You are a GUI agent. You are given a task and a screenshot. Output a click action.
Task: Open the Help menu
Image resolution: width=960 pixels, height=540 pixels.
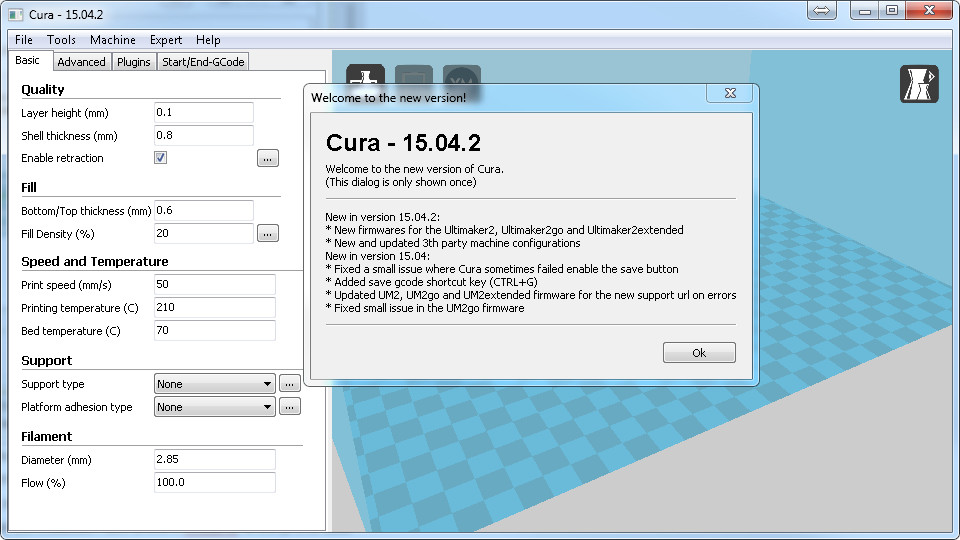click(208, 40)
